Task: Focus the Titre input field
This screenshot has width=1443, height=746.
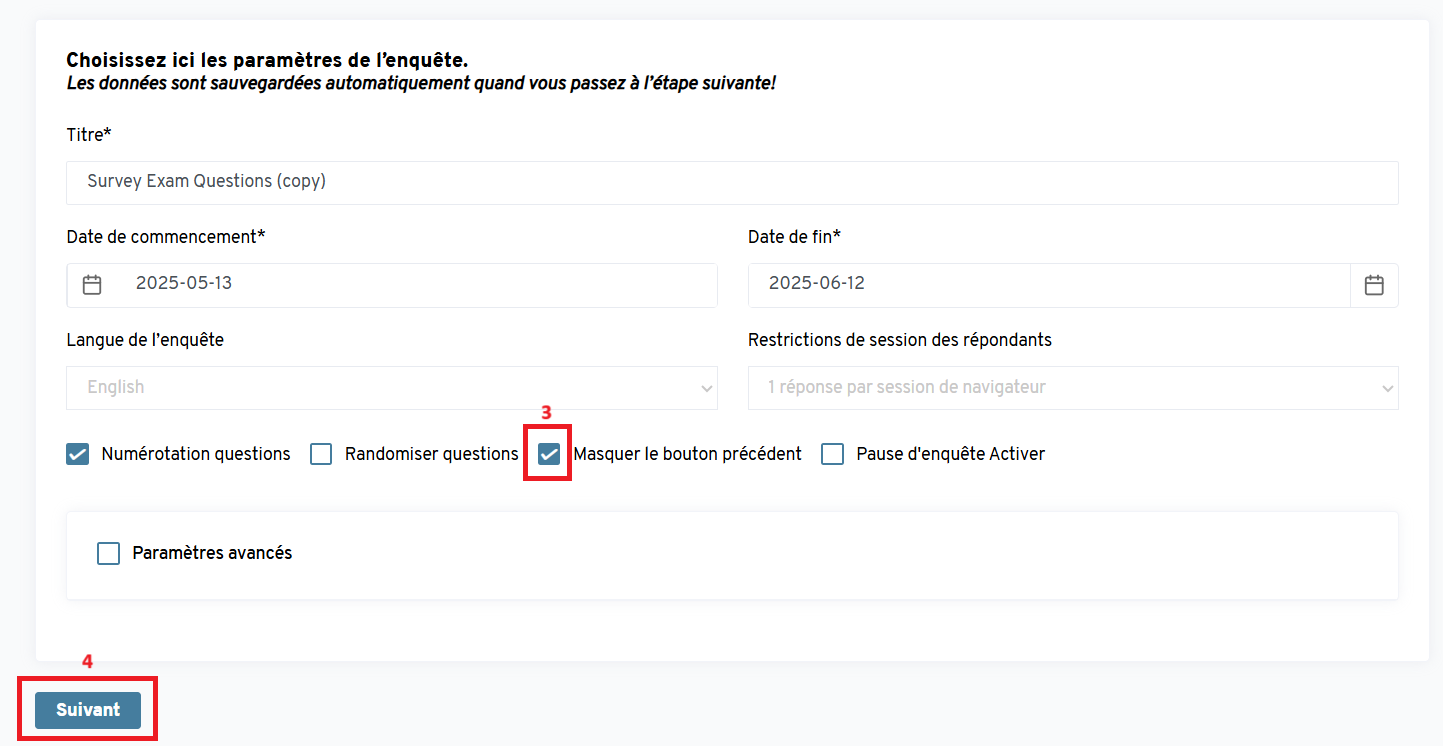Action: coord(731,182)
